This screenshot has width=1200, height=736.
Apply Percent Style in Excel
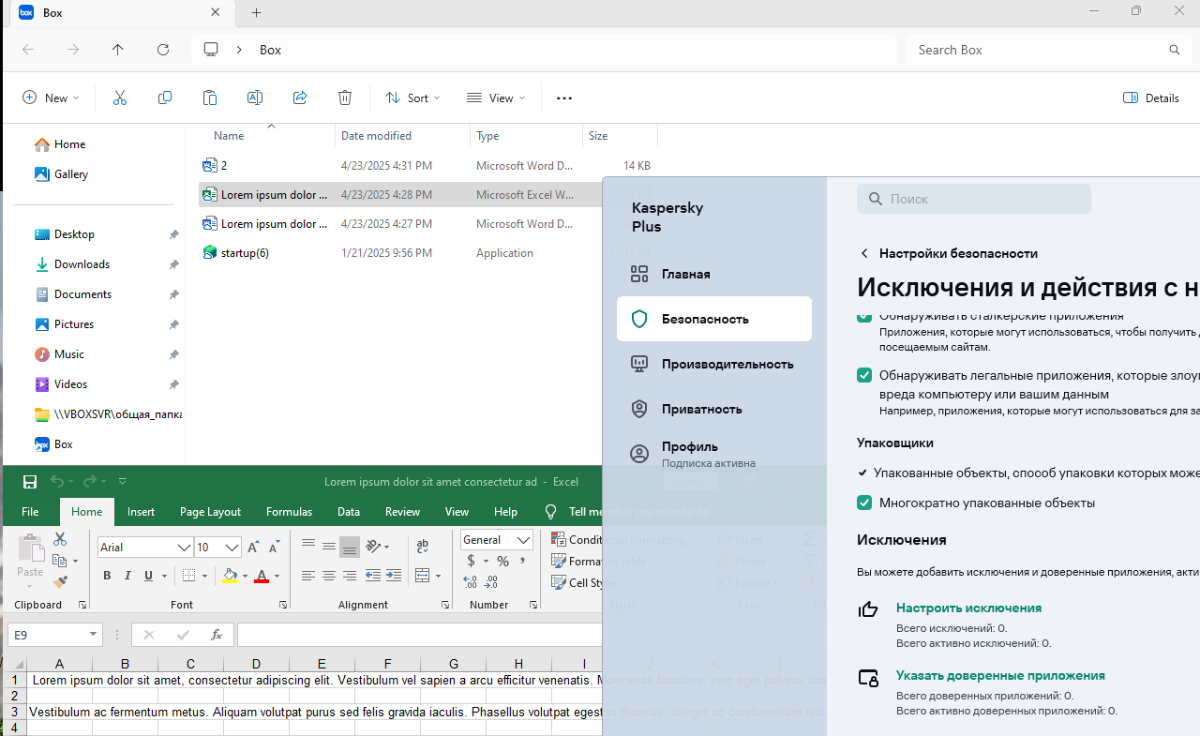(502, 562)
